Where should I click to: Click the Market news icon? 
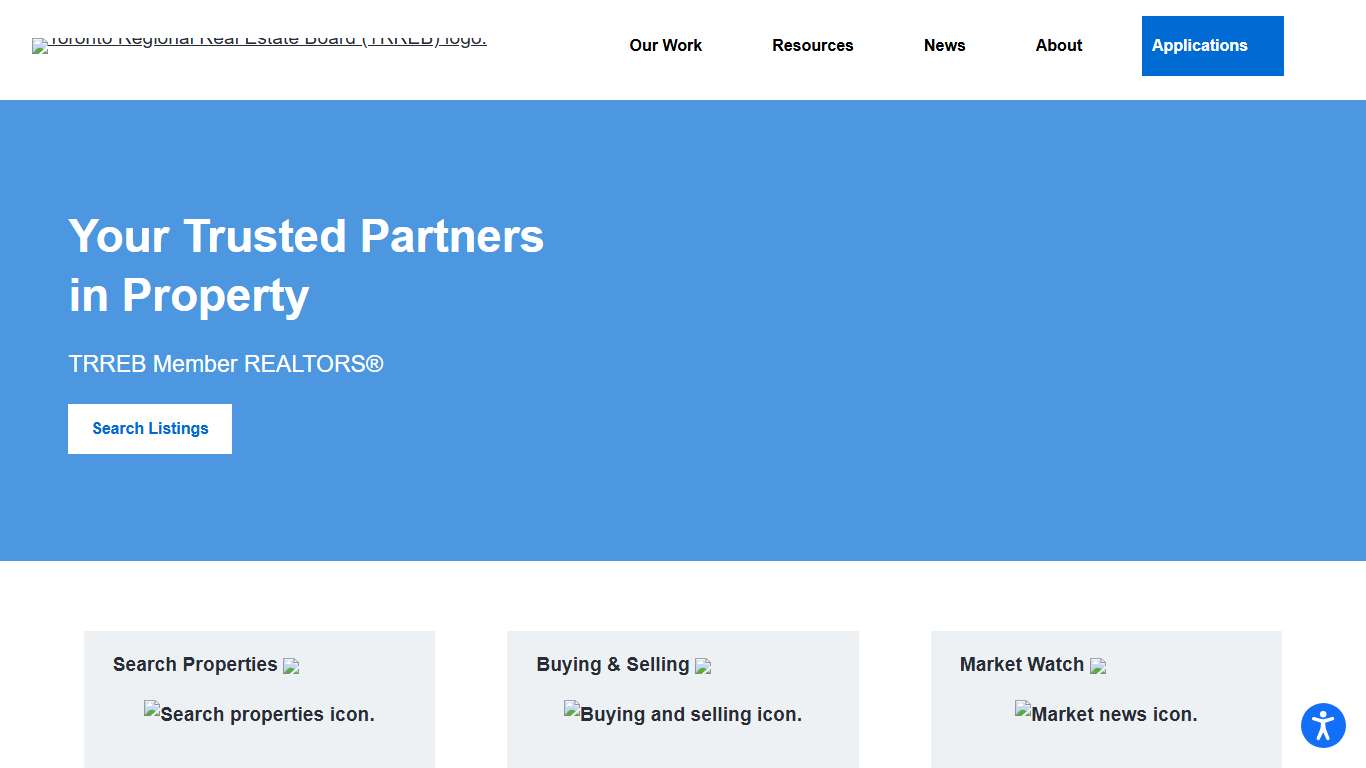click(1106, 714)
